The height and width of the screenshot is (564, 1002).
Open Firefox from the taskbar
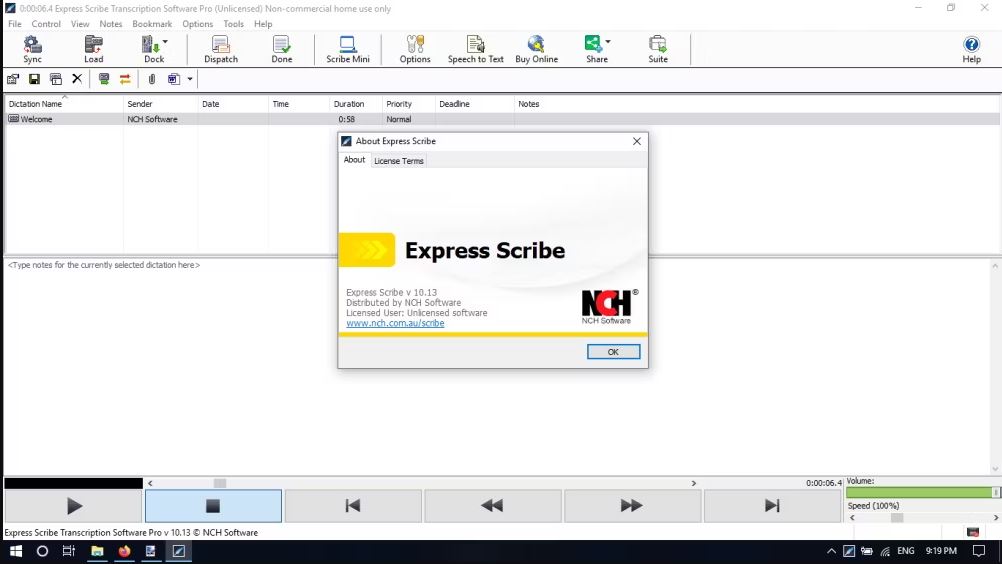[124, 551]
